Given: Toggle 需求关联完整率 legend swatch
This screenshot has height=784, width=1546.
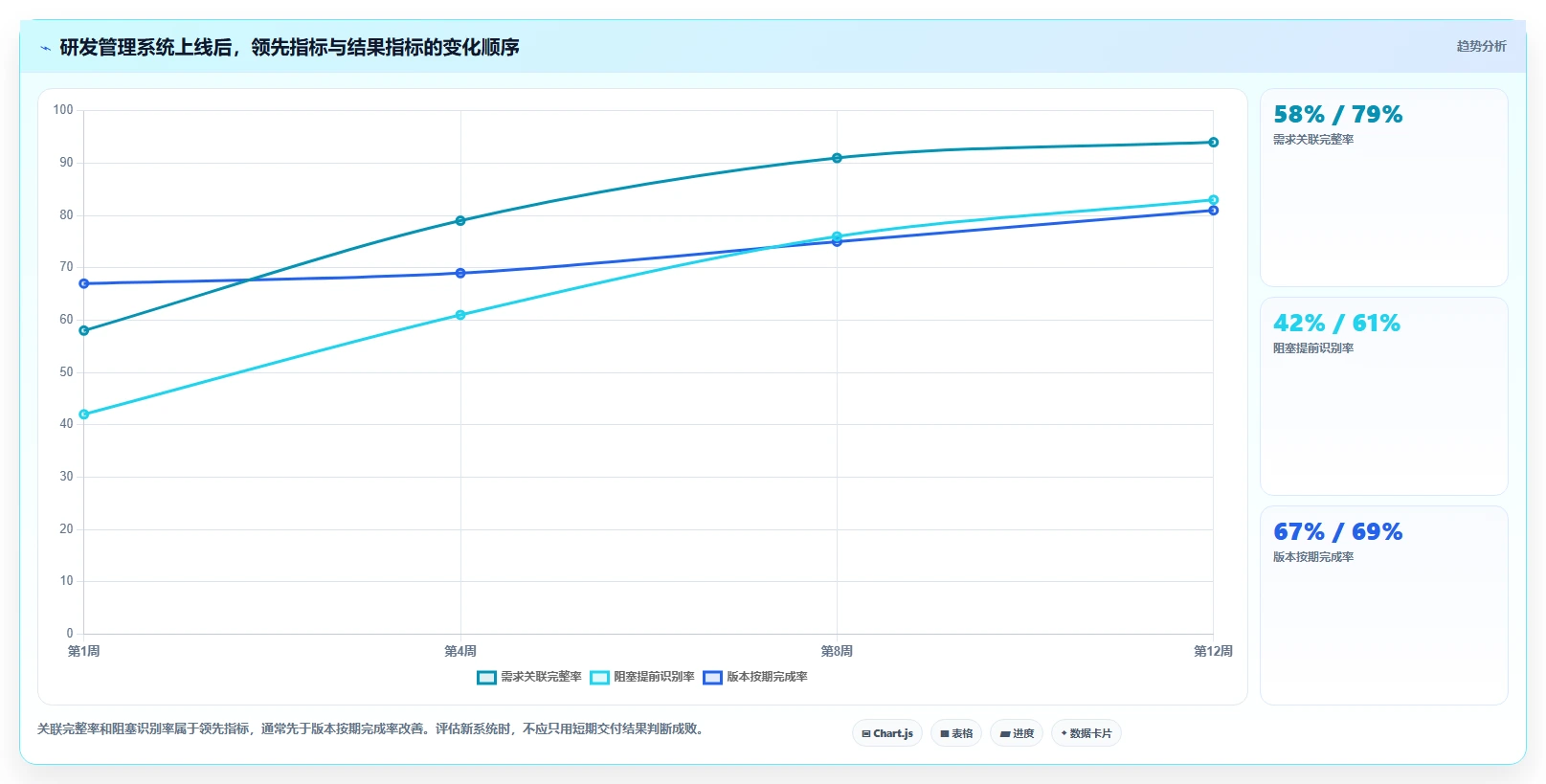Looking at the screenshot, I should coord(486,678).
